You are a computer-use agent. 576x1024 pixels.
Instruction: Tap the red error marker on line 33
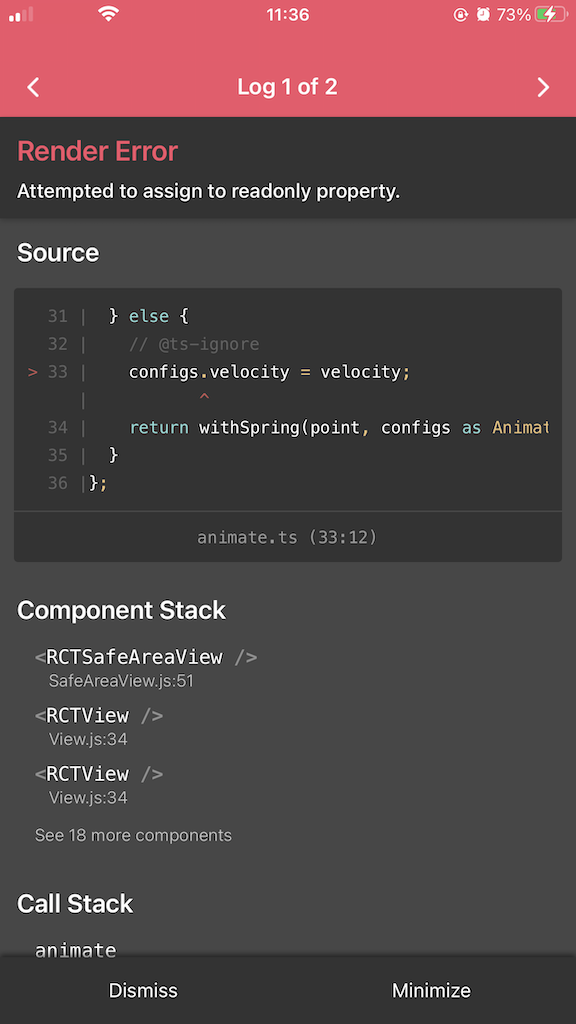31,371
